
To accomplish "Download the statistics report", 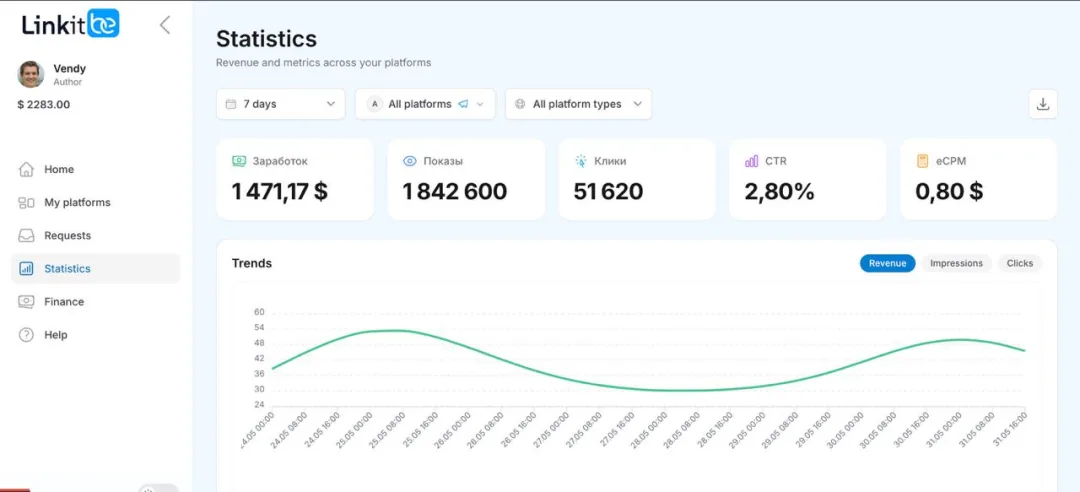I will (x=1043, y=104).
